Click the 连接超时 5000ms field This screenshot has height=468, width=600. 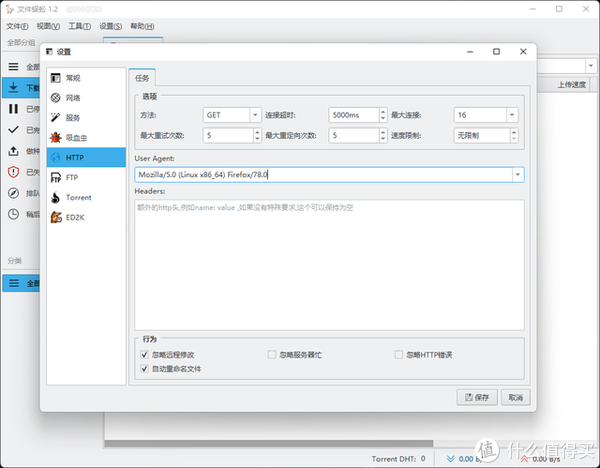pos(354,115)
